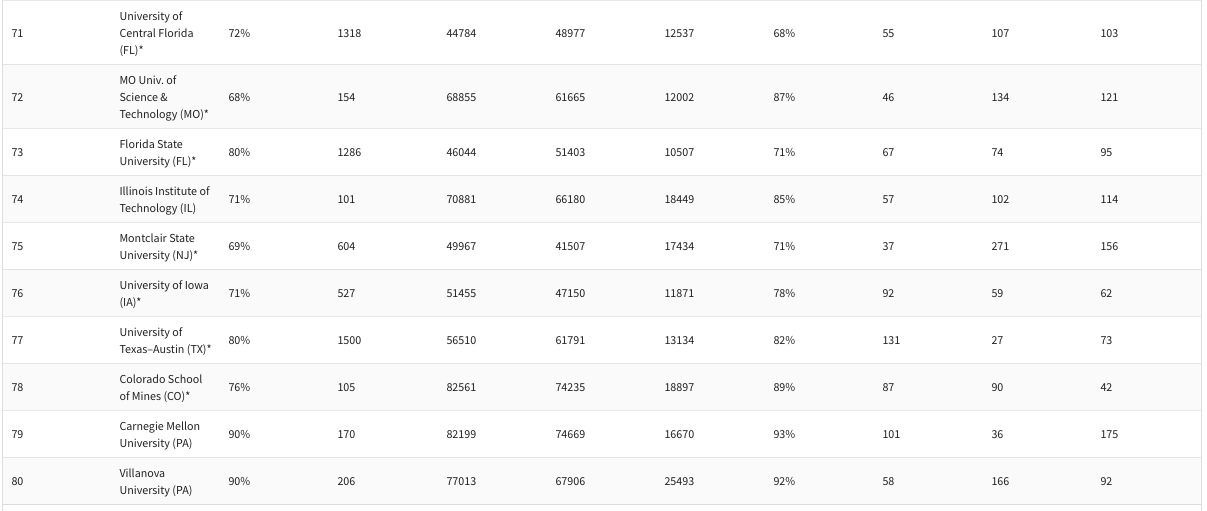This screenshot has height=511, width=1207.
Task: Open Florida State University (FL) entry
Action: pos(157,152)
